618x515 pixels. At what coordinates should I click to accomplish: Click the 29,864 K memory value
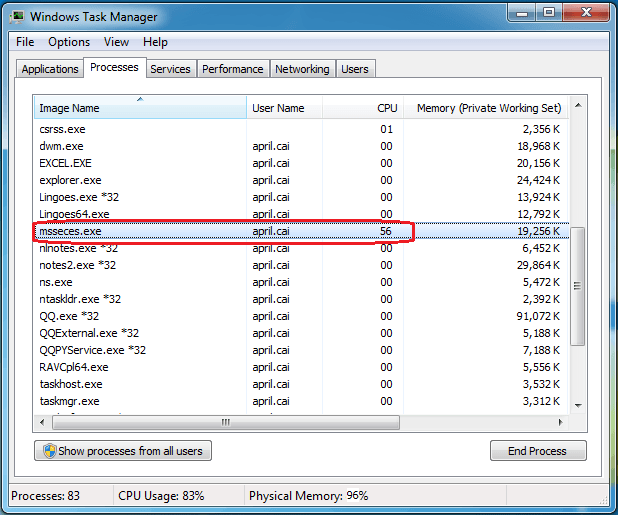coord(538,265)
